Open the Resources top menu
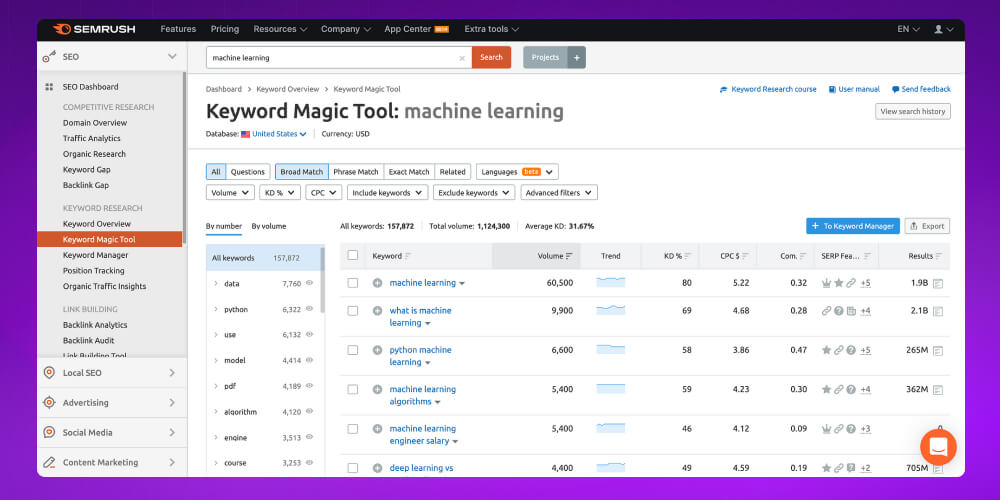1000x500 pixels. coord(280,29)
